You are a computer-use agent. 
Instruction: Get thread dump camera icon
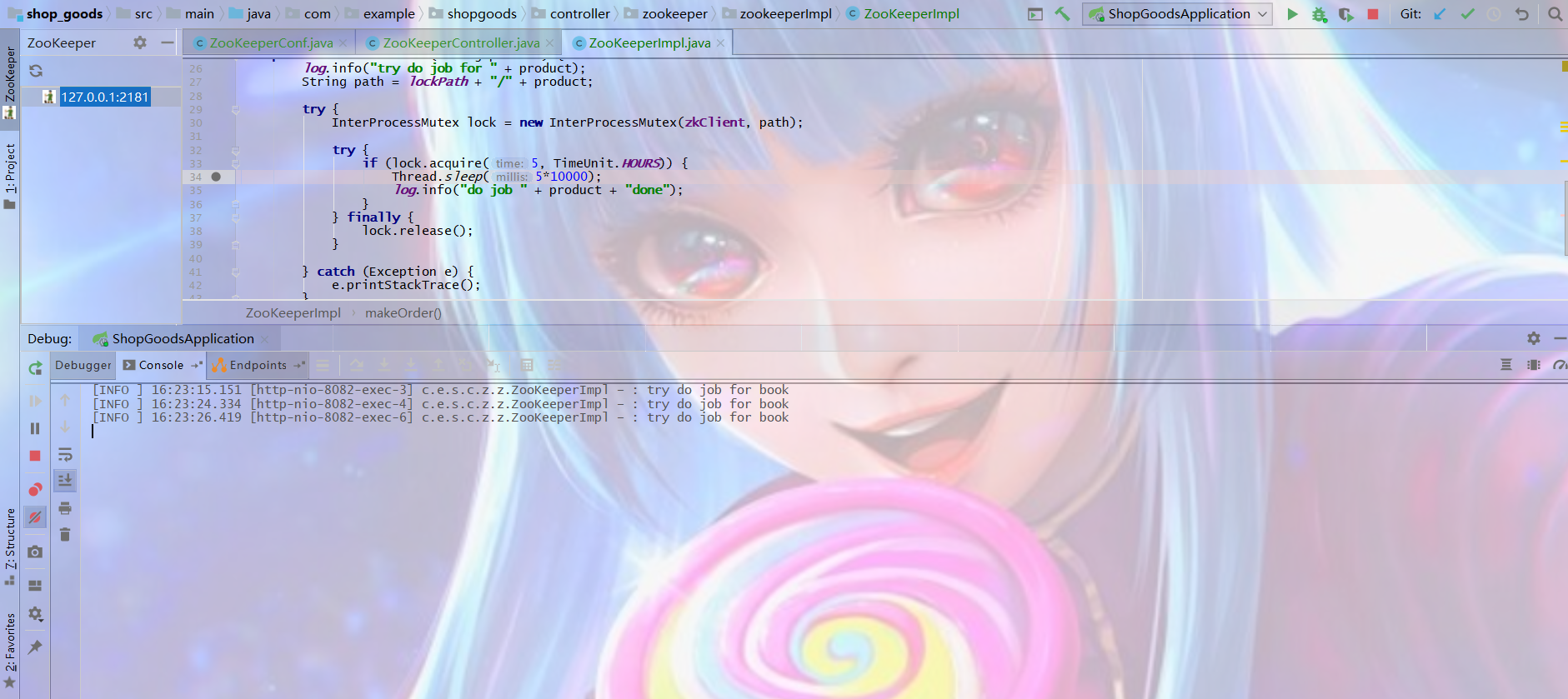coord(35,552)
